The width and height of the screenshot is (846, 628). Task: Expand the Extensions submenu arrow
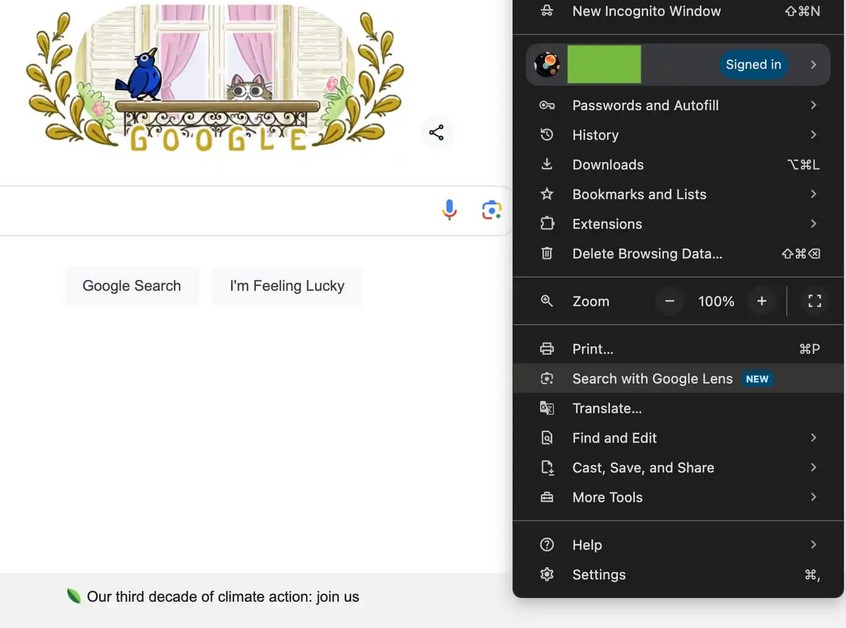coord(813,223)
